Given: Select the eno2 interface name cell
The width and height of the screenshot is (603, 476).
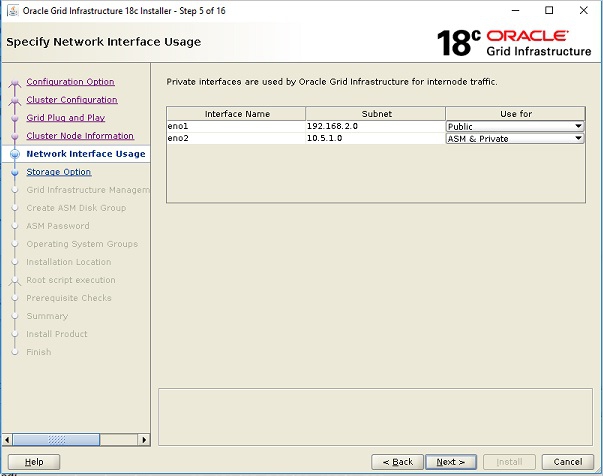Looking at the screenshot, I should coord(236,138).
